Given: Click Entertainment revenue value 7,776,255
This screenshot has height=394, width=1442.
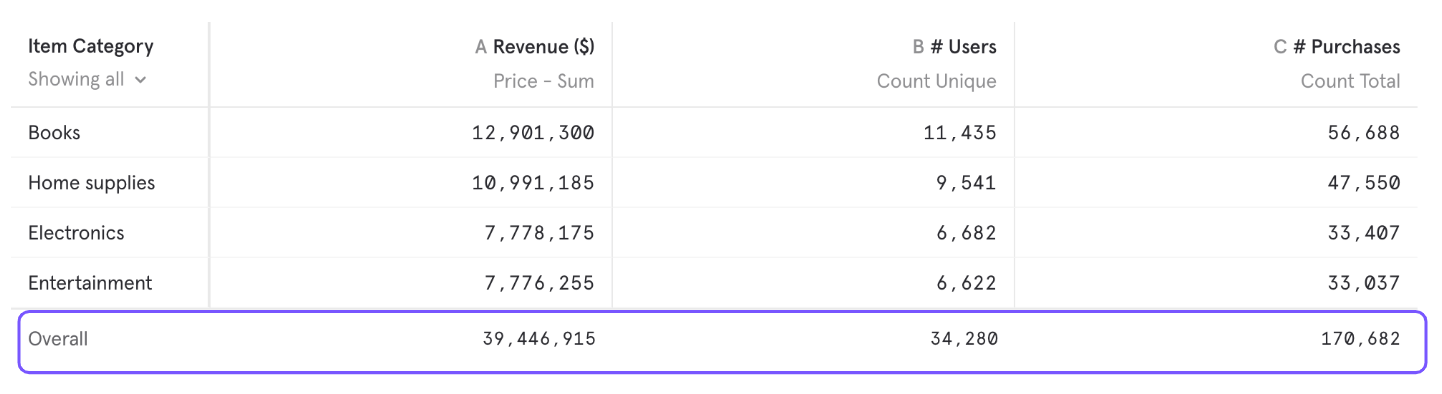Looking at the screenshot, I should (540, 283).
